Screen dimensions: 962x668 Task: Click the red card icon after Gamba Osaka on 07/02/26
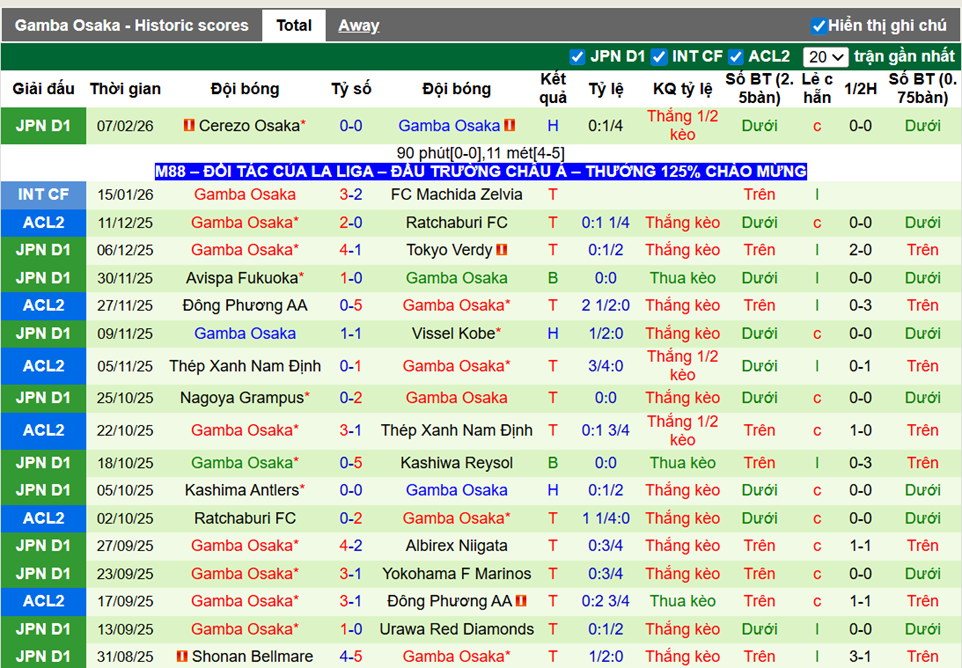(x=510, y=126)
